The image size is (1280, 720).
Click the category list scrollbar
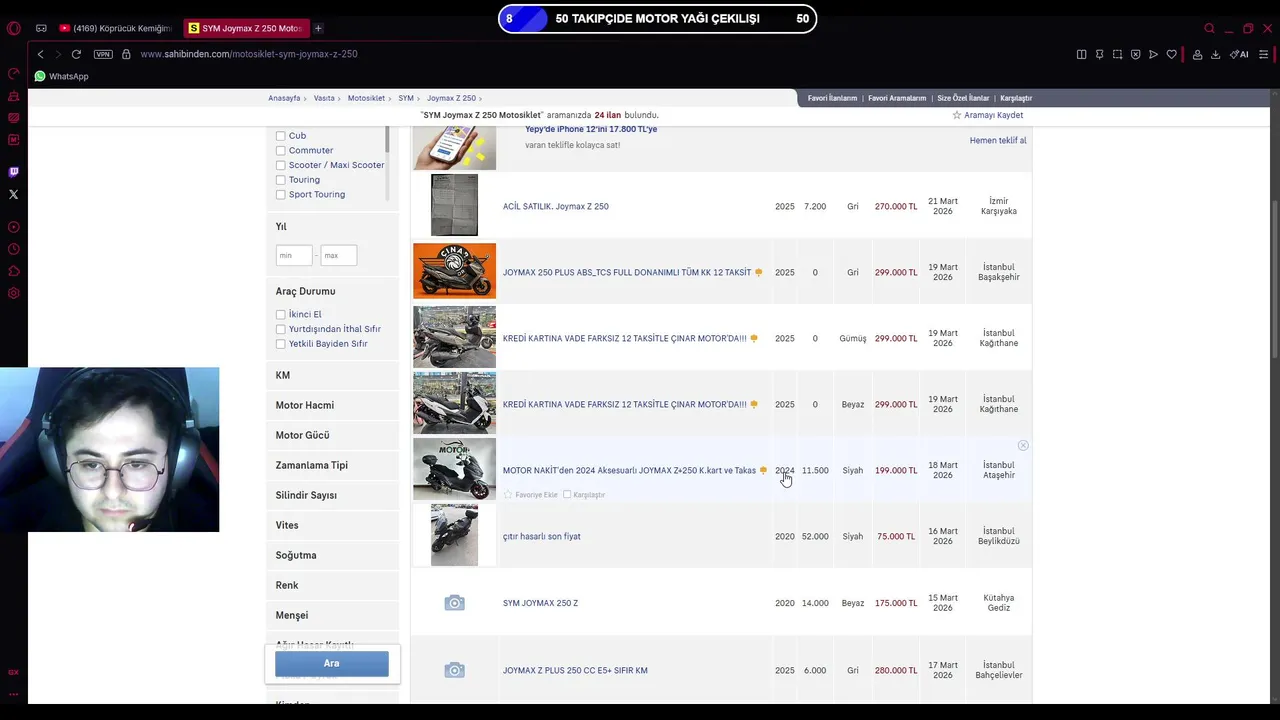click(x=387, y=140)
